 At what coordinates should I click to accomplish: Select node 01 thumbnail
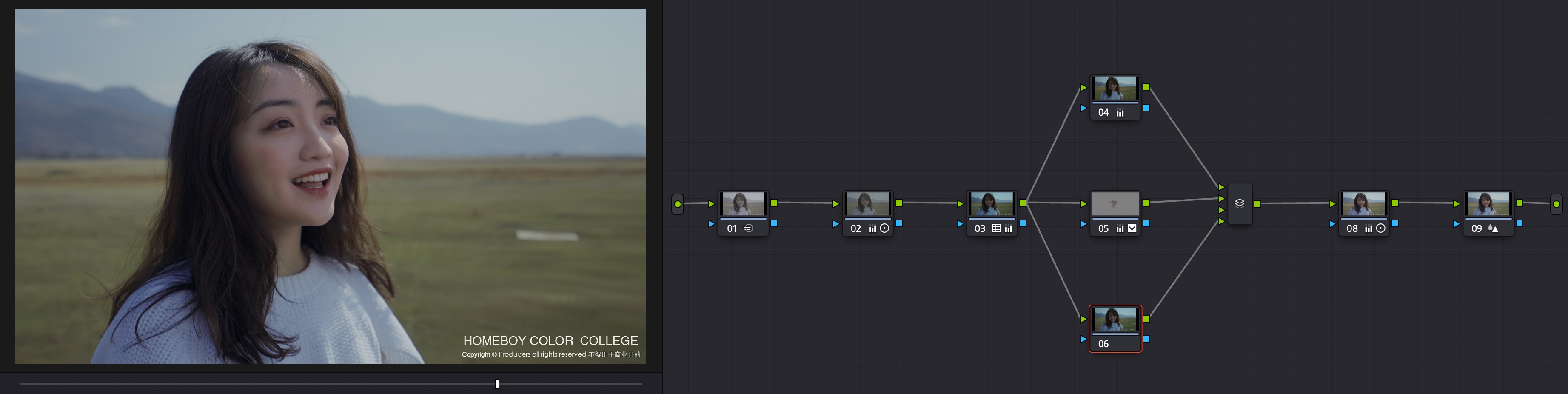point(743,203)
